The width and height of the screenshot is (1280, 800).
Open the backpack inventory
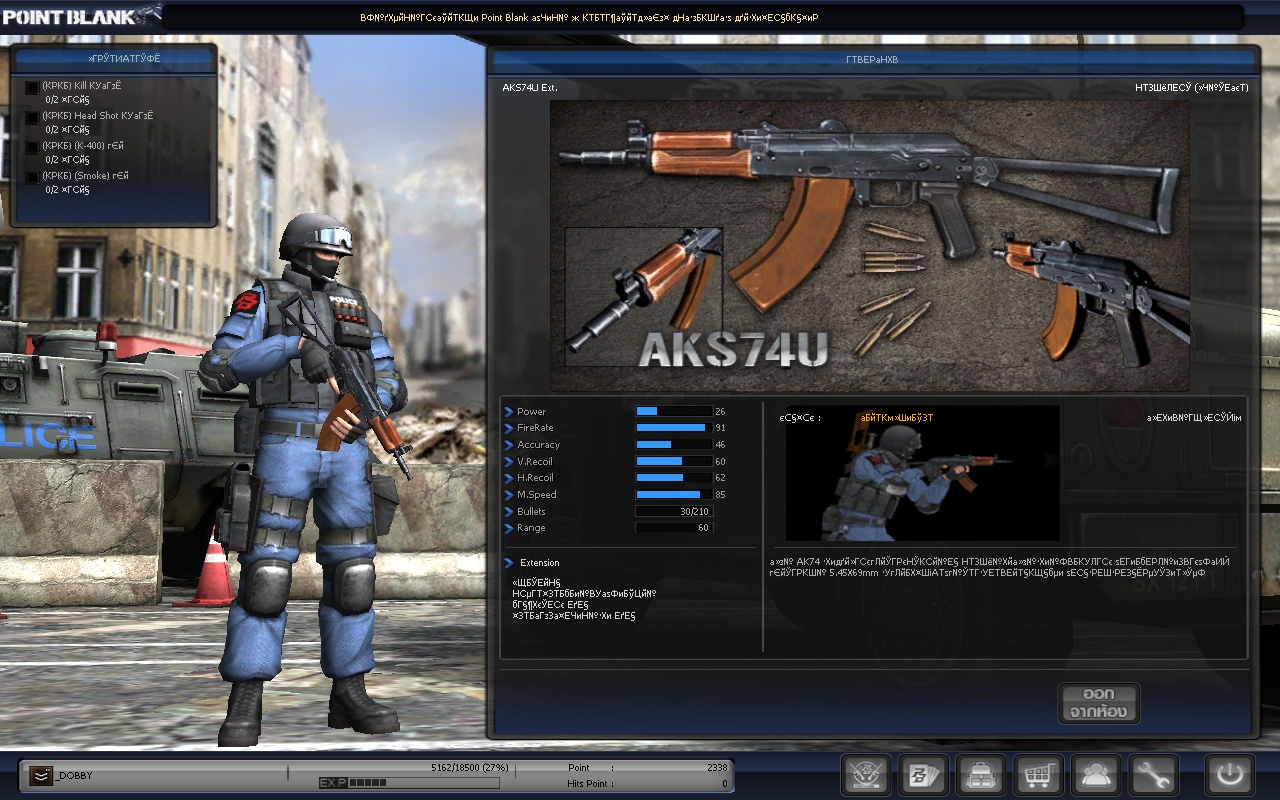(x=981, y=775)
